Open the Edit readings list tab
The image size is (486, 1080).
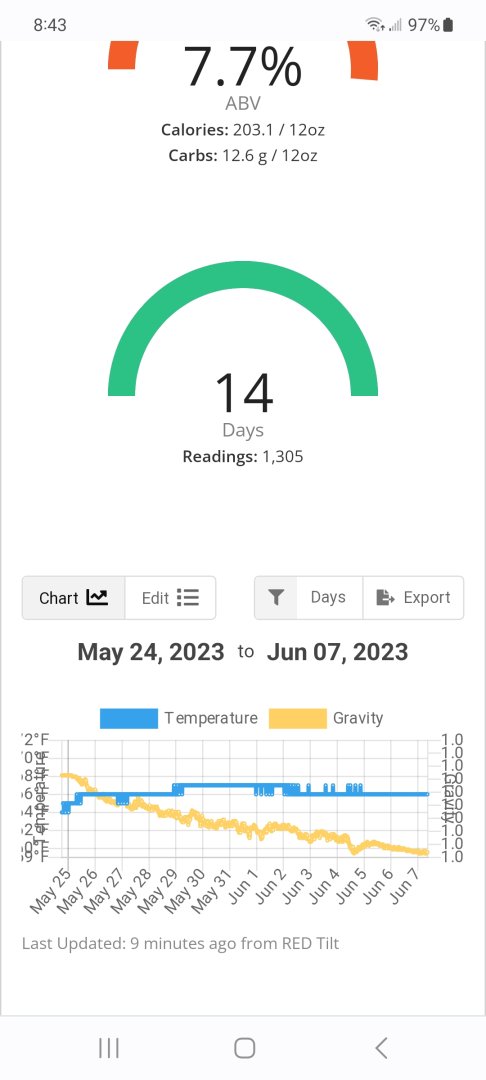tap(170, 598)
